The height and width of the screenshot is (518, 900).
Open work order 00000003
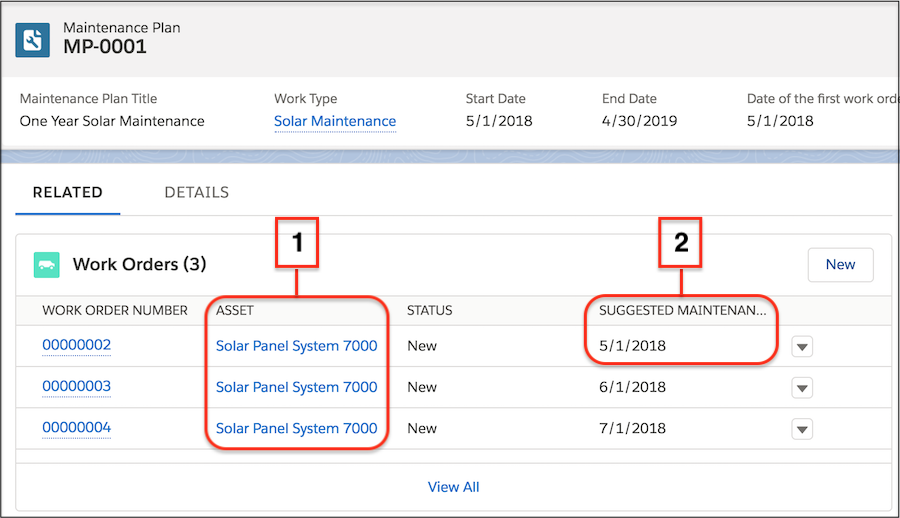pyautogui.click(x=76, y=386)
